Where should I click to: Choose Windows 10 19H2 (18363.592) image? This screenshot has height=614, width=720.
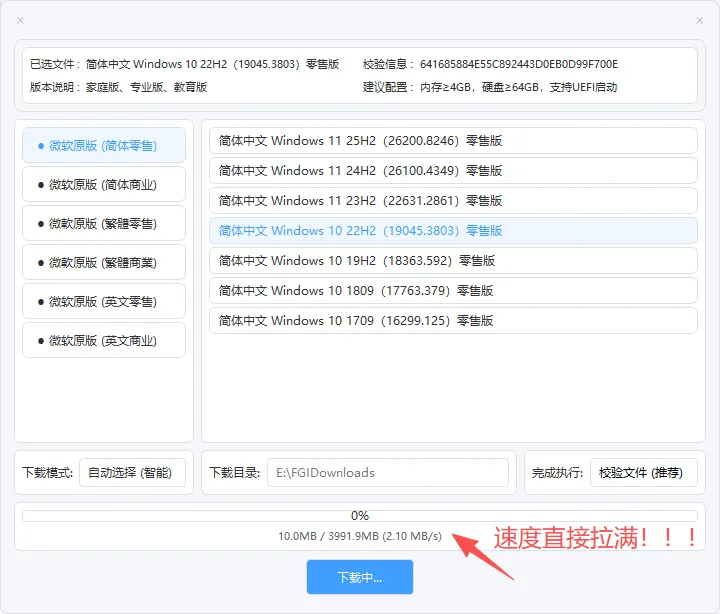click(453, 260)
